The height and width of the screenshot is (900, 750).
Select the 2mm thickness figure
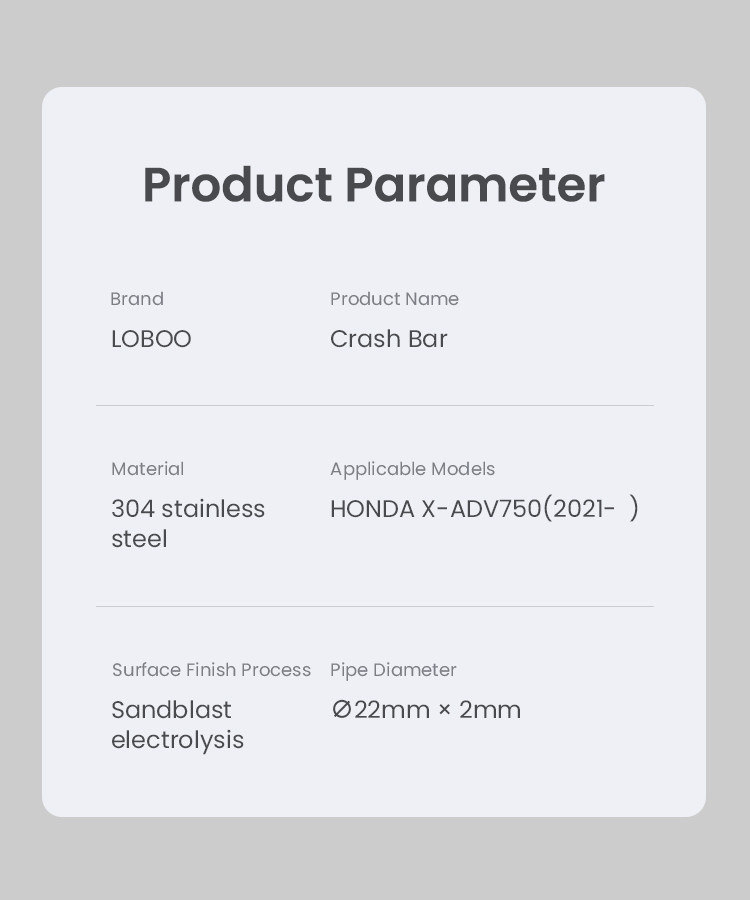(490, 710)
